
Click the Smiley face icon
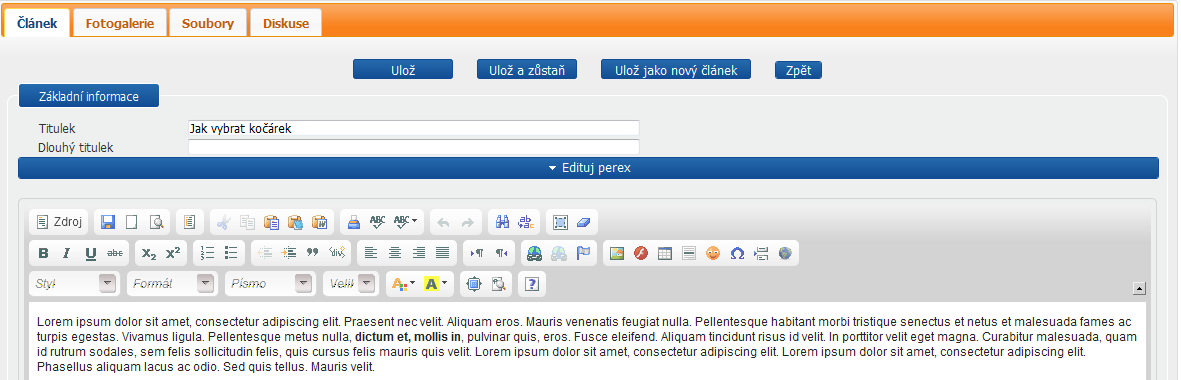click(713, 254)
